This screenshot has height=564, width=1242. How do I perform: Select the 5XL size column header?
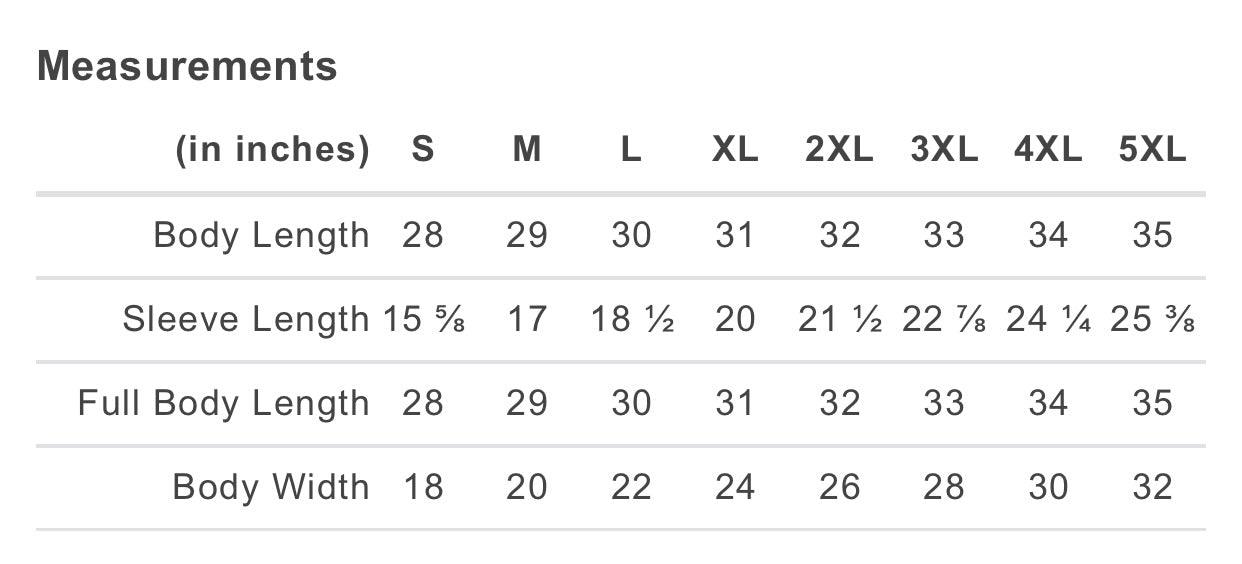pyautogui.click(x=1152, y=150)
